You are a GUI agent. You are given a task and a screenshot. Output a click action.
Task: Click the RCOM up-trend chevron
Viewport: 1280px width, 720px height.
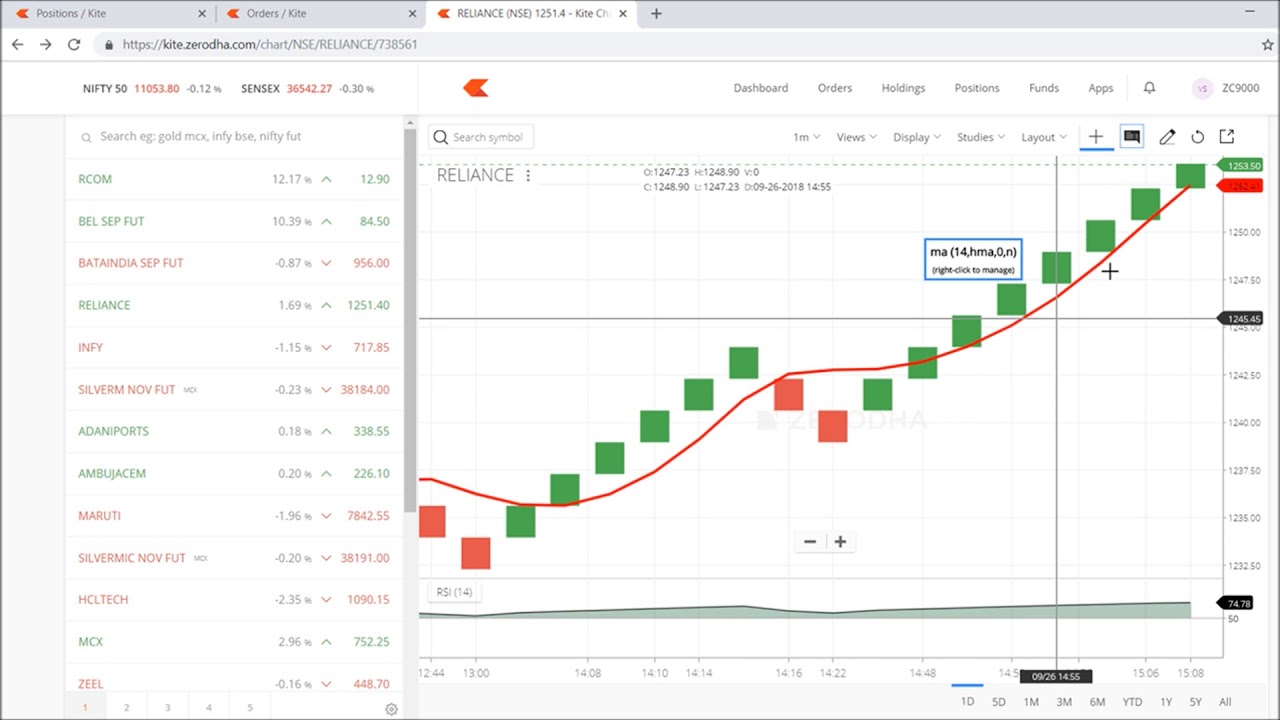[326, 179]
